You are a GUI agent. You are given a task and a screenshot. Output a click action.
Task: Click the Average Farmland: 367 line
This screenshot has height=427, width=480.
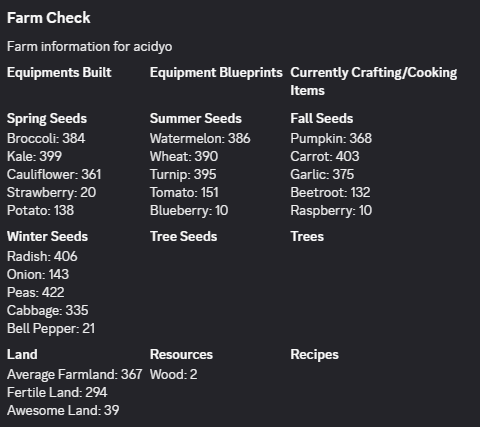tap(75, 374)
